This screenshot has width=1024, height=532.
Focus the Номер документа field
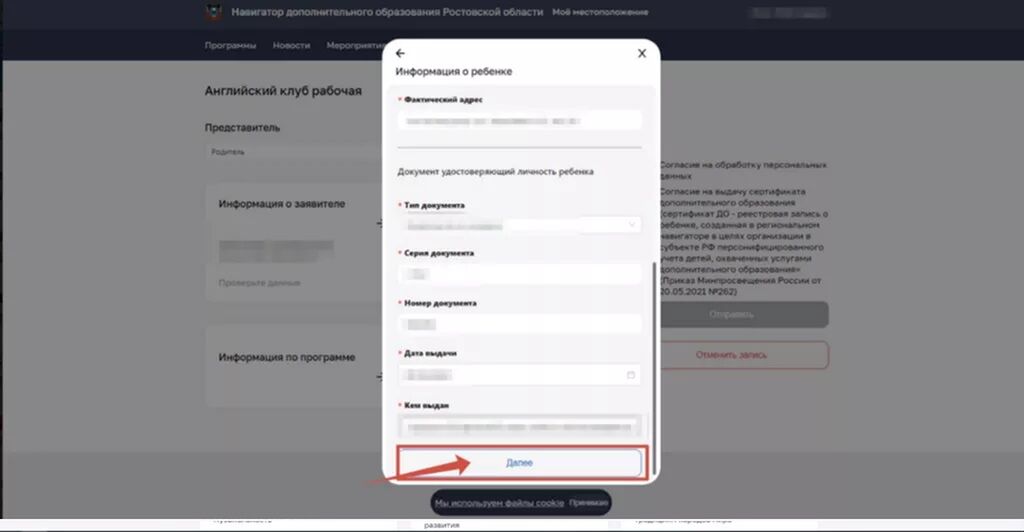click(x=520, y=324)
